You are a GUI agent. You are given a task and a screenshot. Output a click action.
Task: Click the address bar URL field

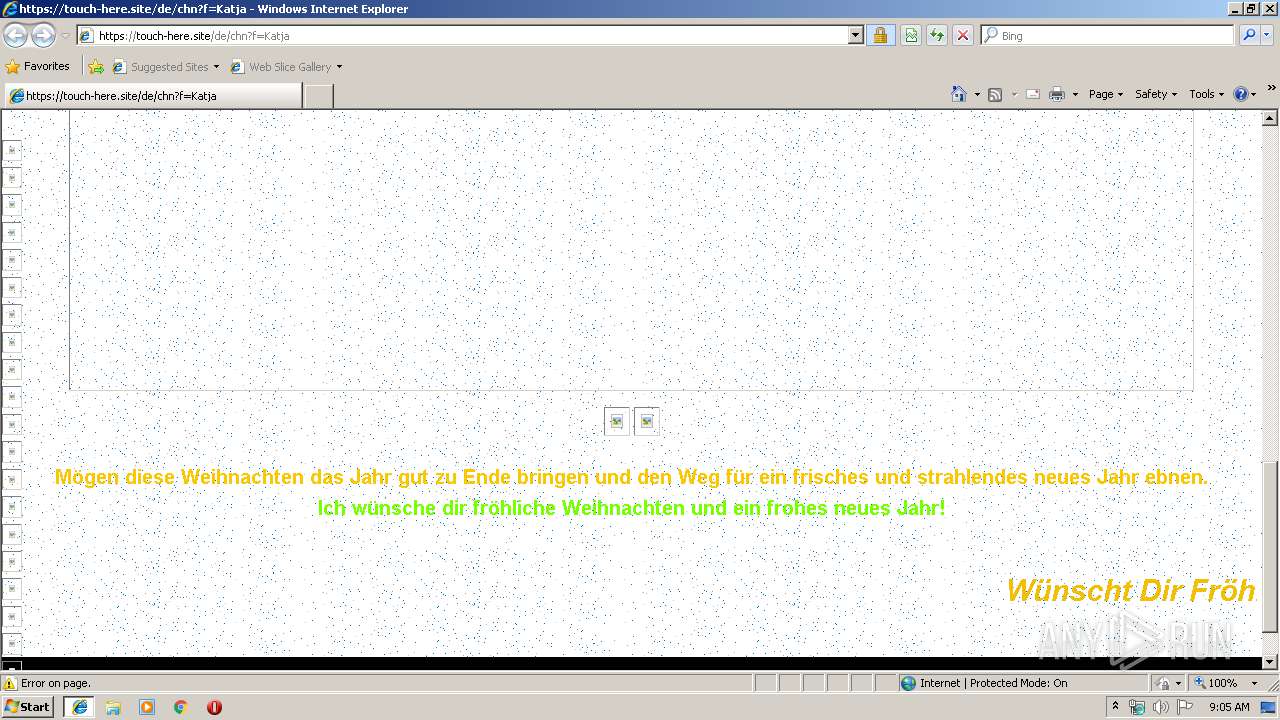pos(462,35)
